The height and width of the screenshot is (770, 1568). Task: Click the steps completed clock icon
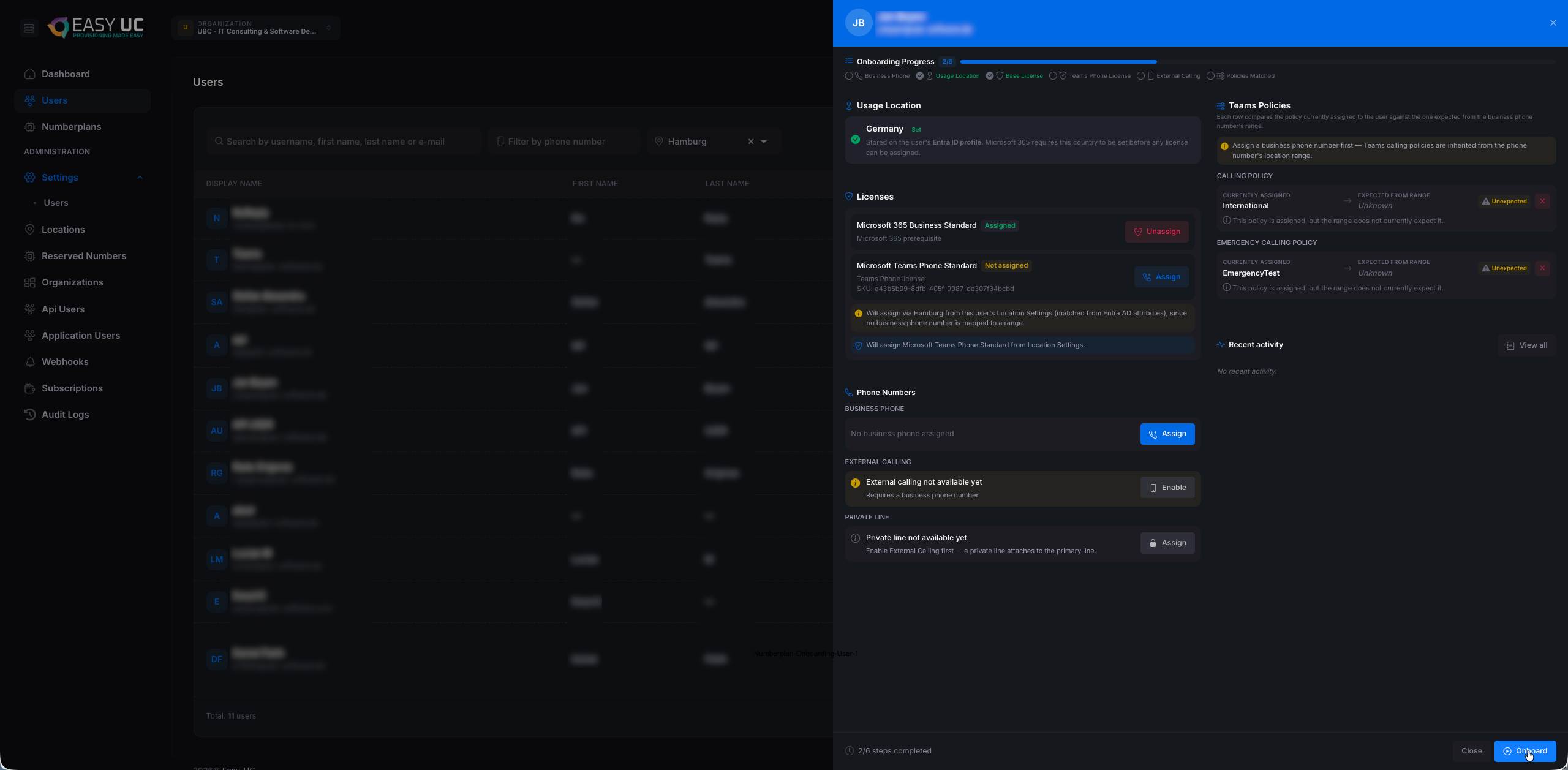(x=850, y=751)
